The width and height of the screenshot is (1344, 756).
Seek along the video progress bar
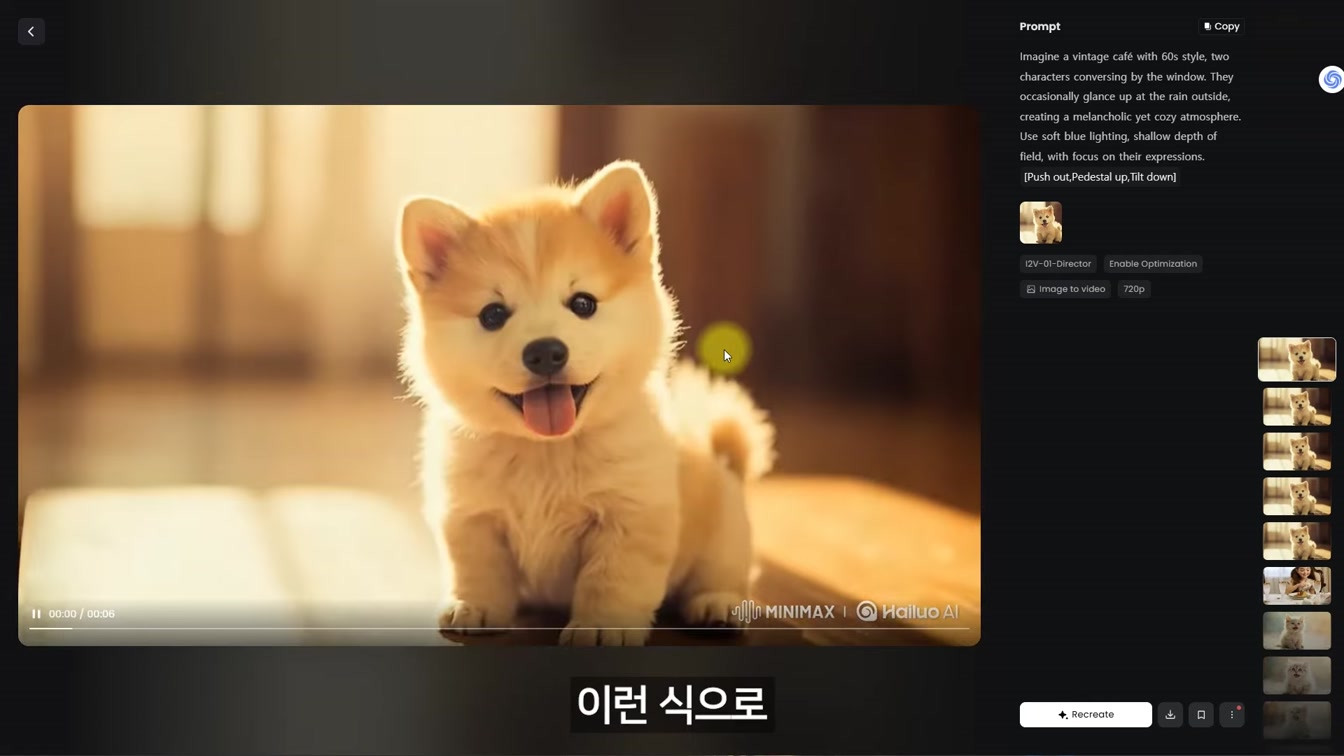tap(499, 629)
